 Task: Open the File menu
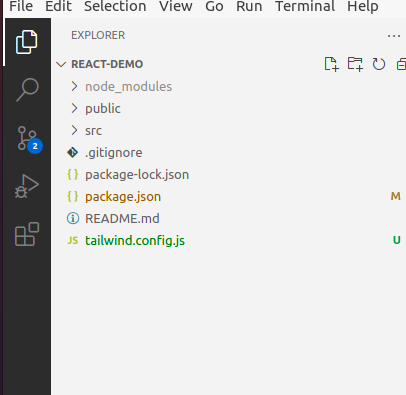point(21,6)
